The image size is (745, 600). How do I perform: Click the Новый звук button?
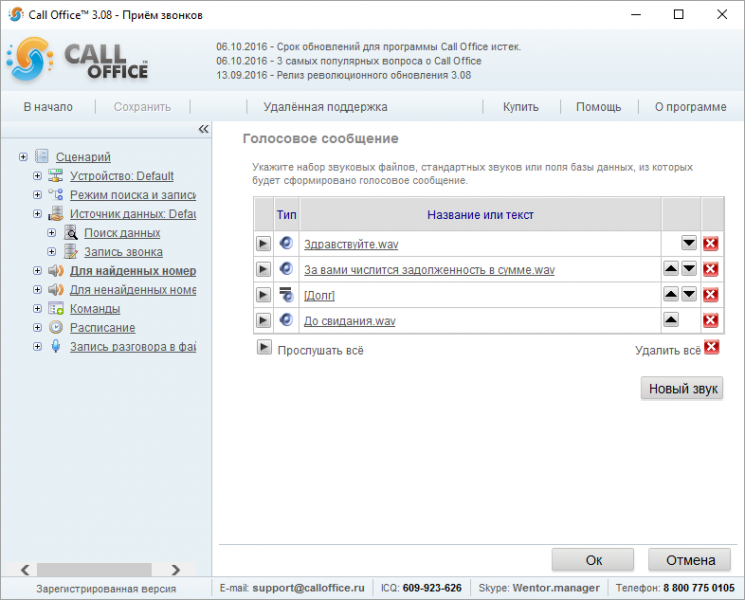682,389
